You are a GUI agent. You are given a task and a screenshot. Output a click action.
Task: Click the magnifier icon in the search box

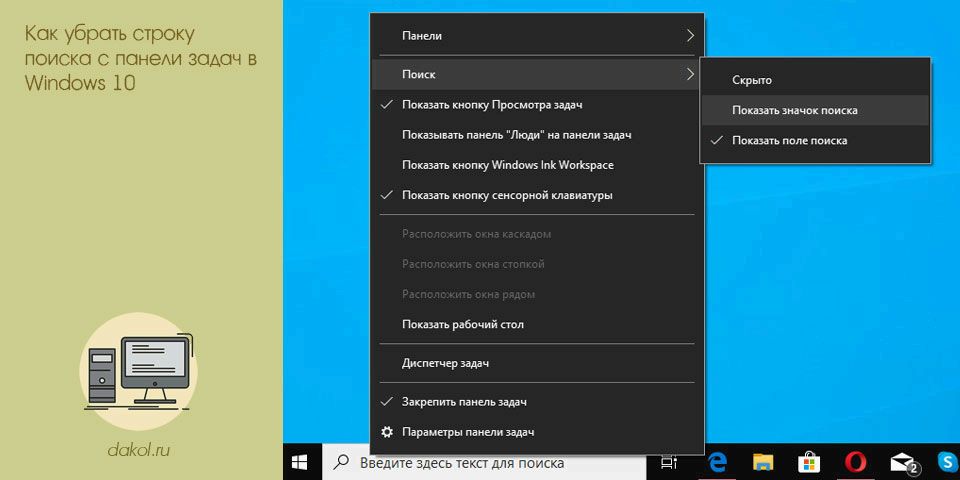tap(343, 462)
